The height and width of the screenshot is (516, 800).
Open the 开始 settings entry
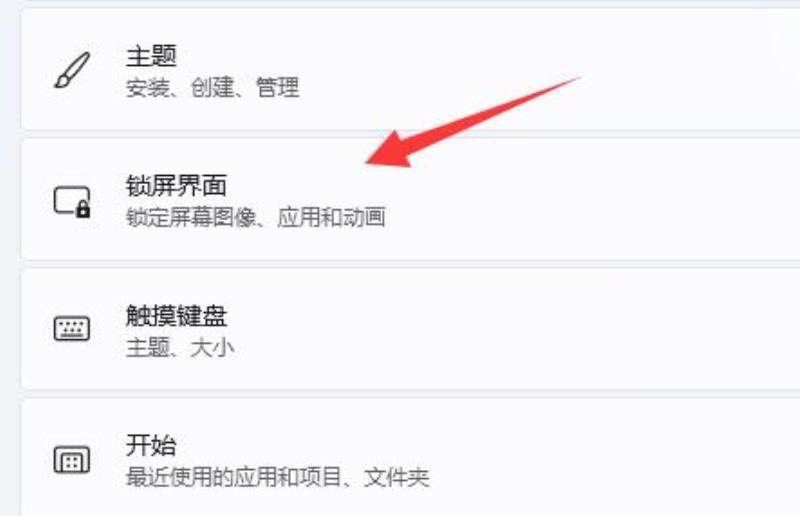tap(410, 458)
